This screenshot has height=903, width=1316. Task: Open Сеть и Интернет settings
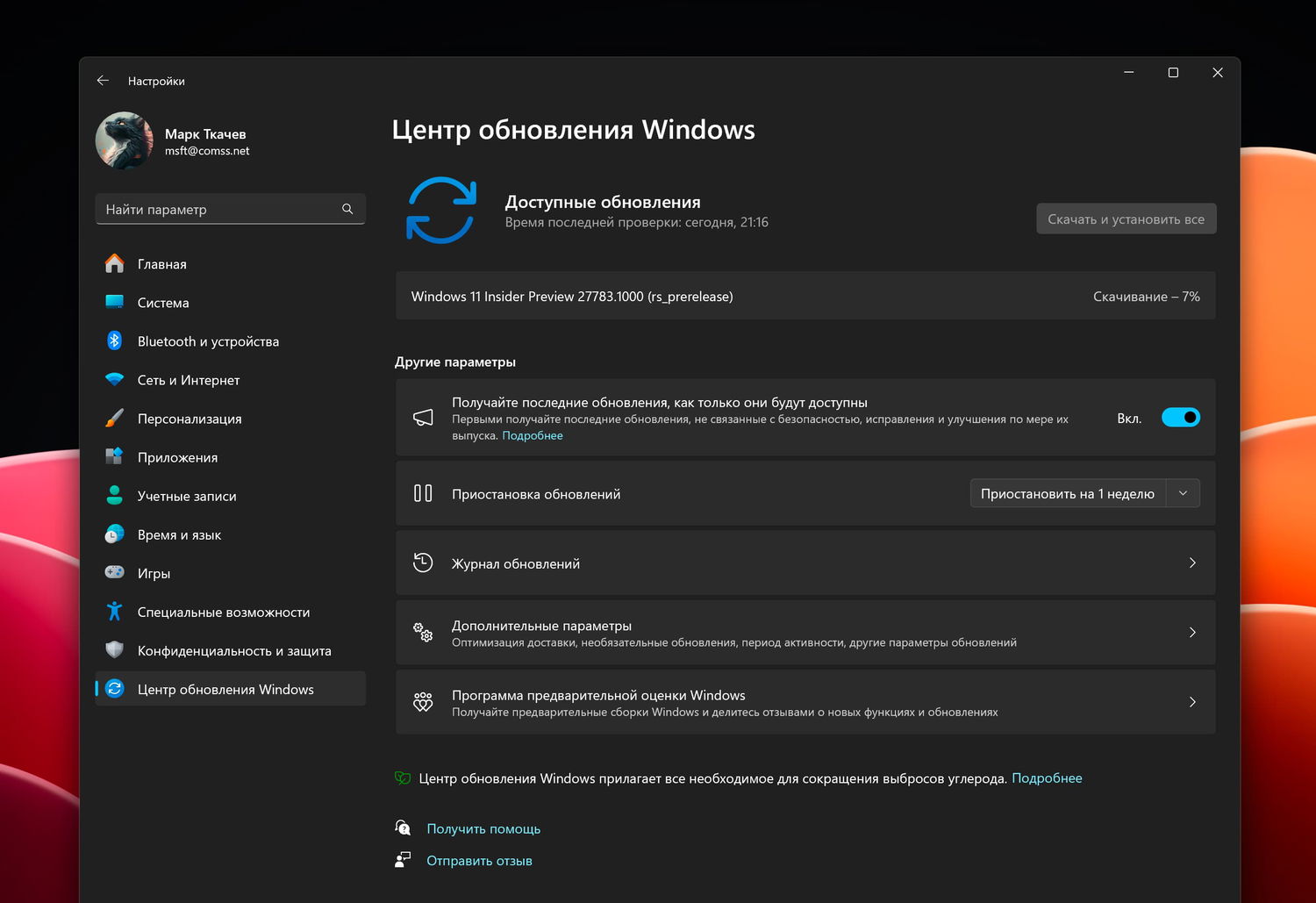click(188, 379)
